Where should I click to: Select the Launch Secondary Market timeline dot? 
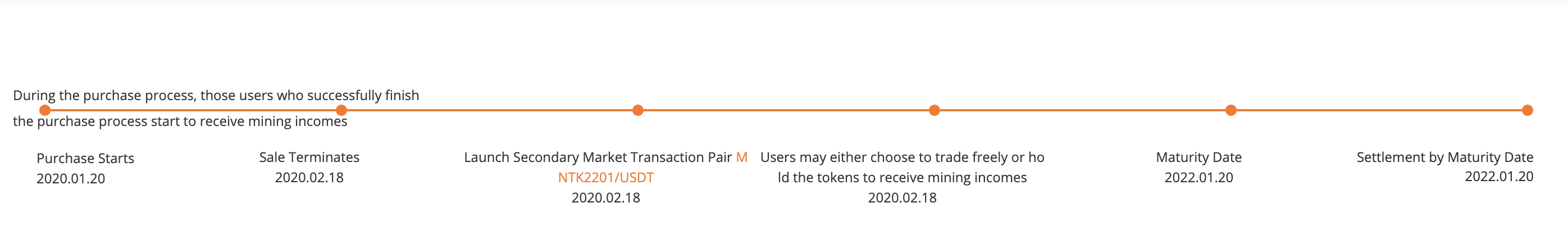638,110
